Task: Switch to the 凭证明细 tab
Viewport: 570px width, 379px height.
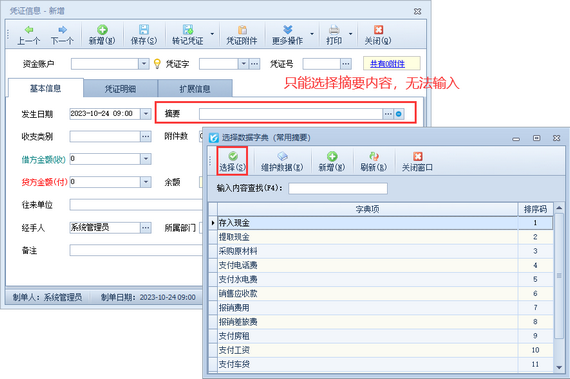Action: (120, 88)
